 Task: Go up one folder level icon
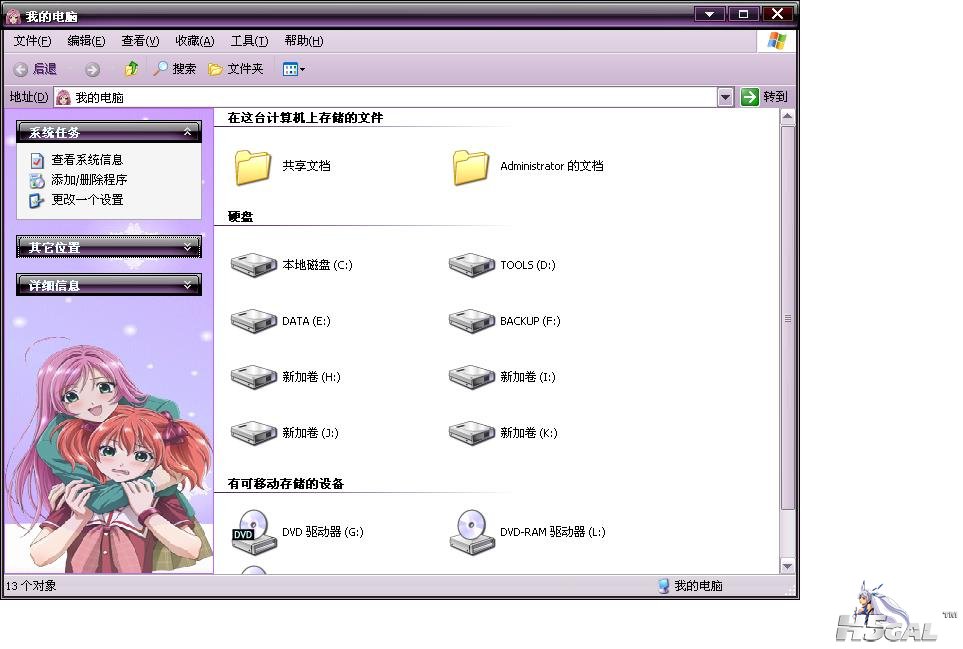coord(131,69)
